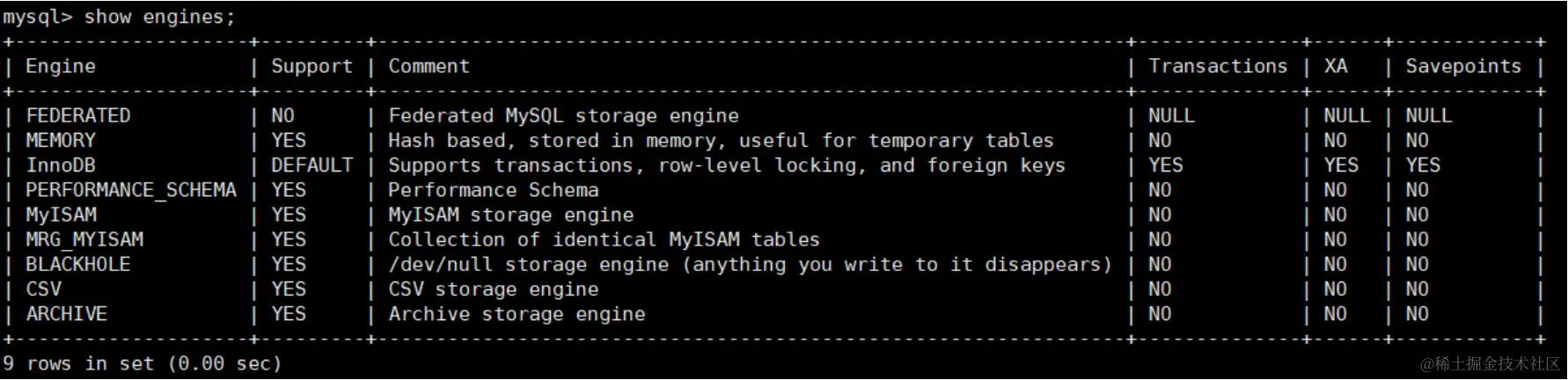Select the InnoDB engine name

[61, 164]
